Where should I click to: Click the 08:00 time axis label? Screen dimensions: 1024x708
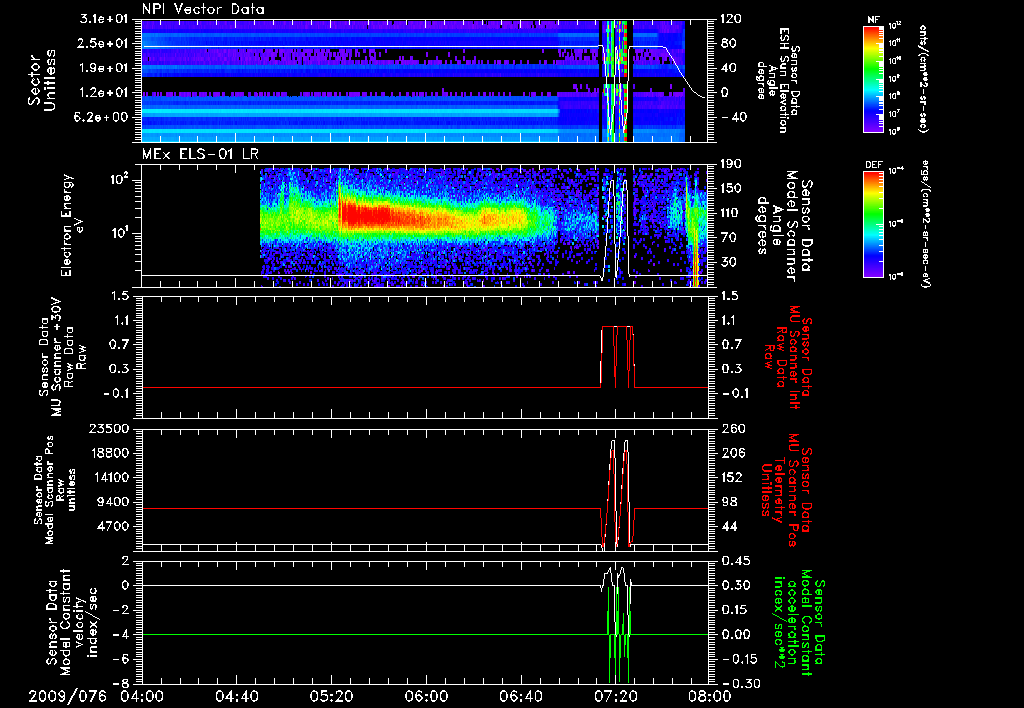709,696
